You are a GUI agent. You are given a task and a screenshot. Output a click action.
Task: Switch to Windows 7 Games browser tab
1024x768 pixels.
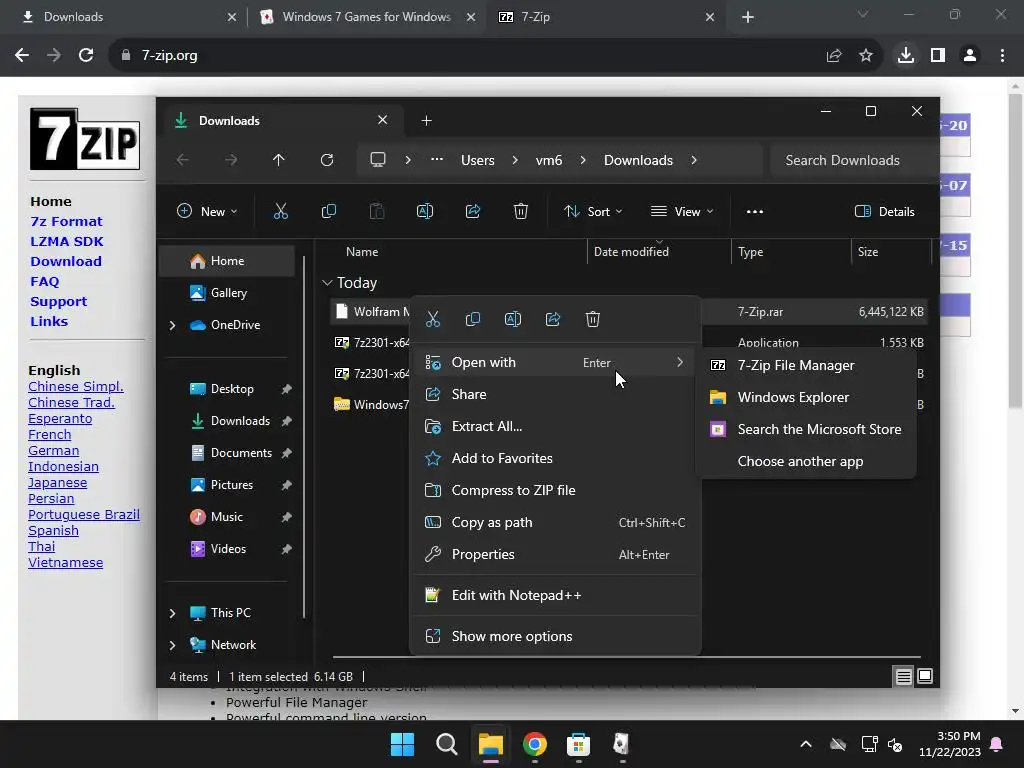click(x=366, y=17)
